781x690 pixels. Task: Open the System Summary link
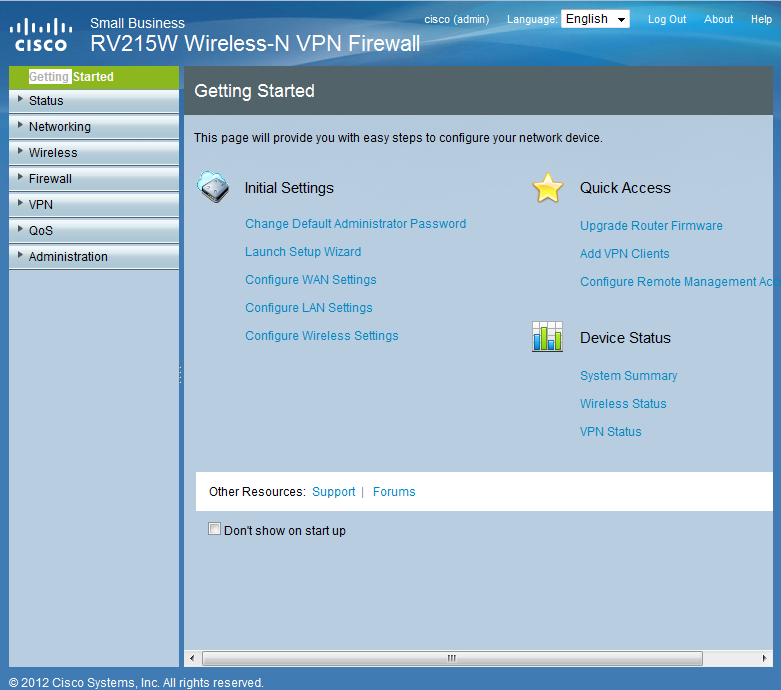(x=628, y=376)
